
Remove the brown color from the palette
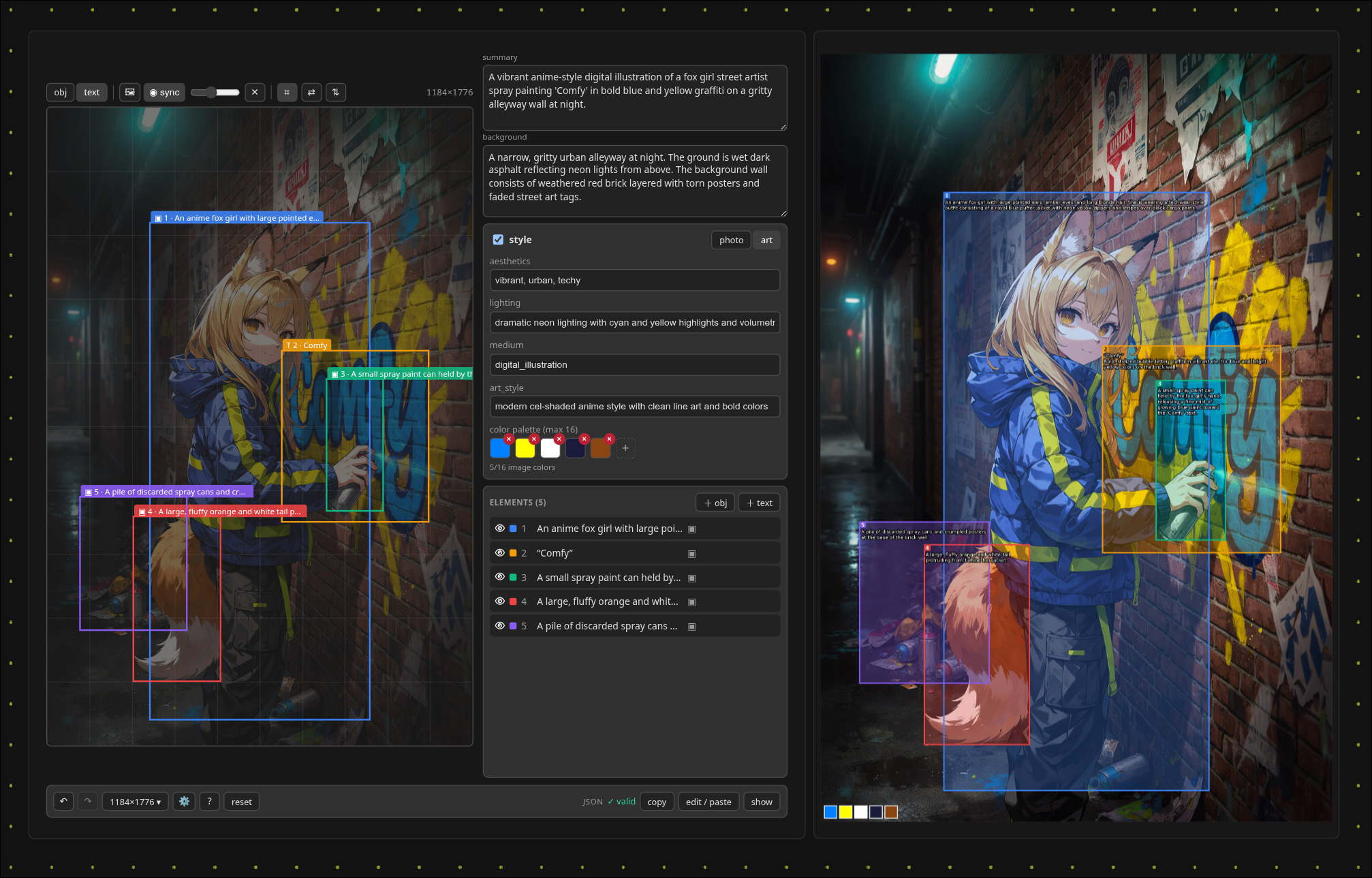click(x=610, y=439)
